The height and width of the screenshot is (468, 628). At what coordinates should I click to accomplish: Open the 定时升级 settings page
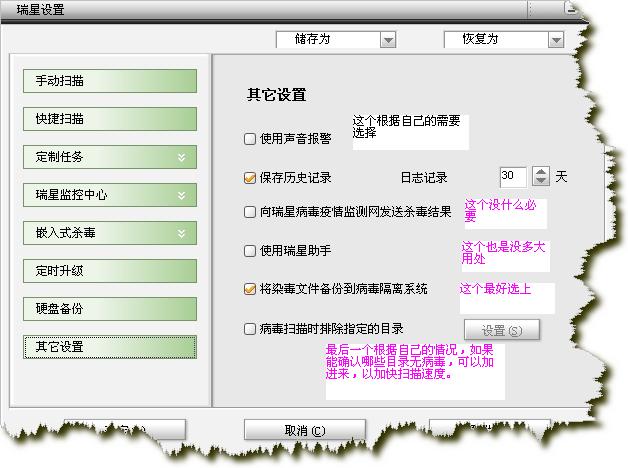(x=110, y=271)
